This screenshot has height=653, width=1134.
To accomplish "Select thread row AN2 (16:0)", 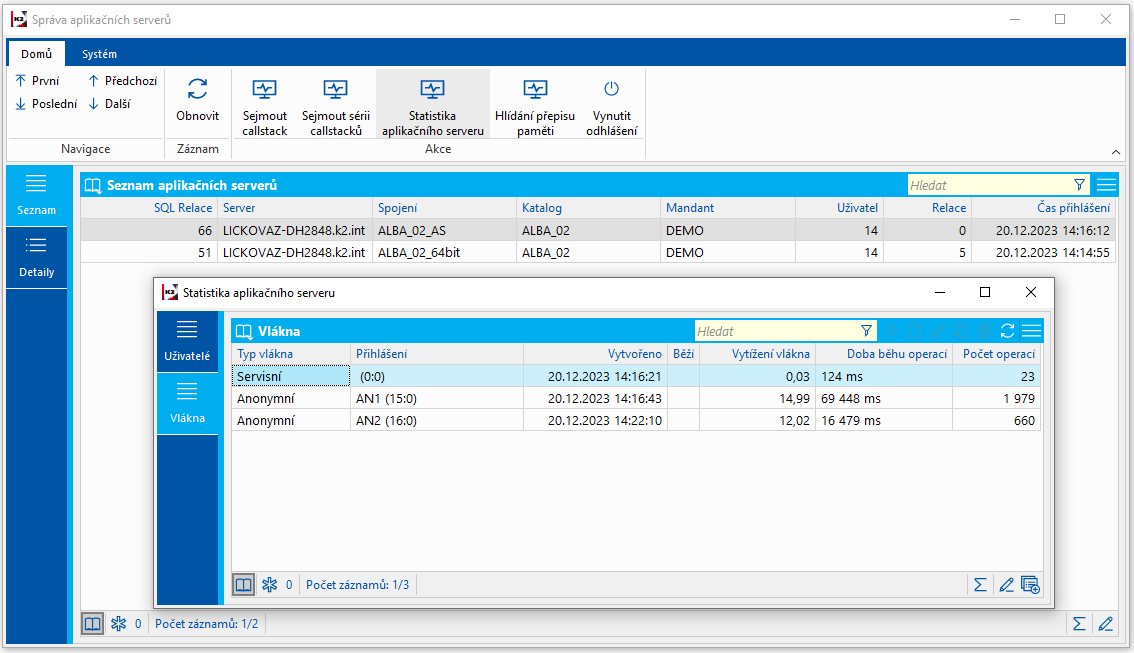I will pyautogui.click(x=636, y=420).
